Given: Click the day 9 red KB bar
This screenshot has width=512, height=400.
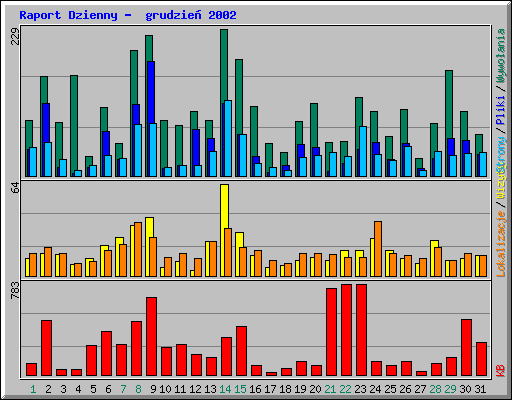Looking at the screenshot, I should tap(151, 336).
